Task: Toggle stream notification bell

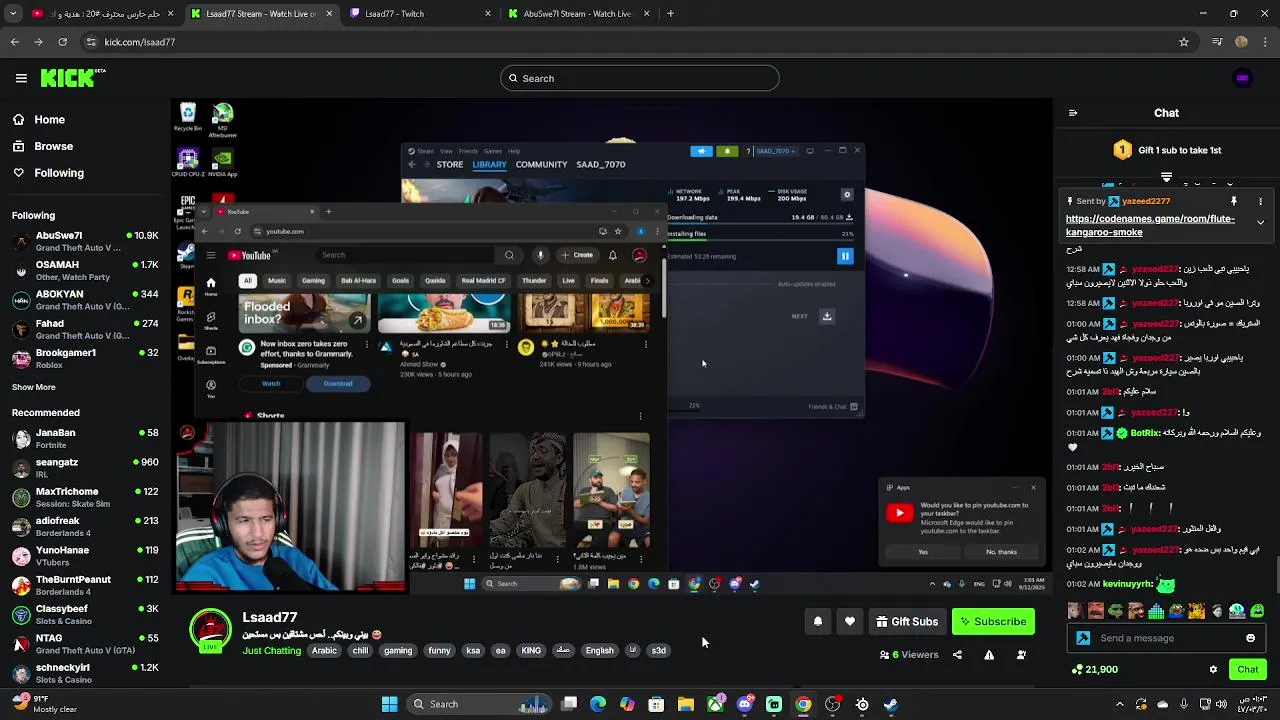Action: pos(817,622)
